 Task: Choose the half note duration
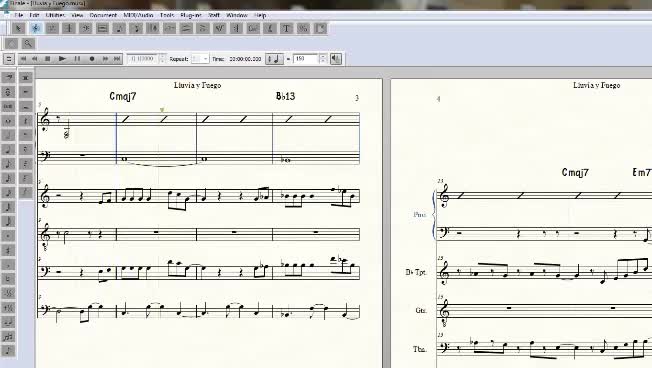[x=8, y=135]
